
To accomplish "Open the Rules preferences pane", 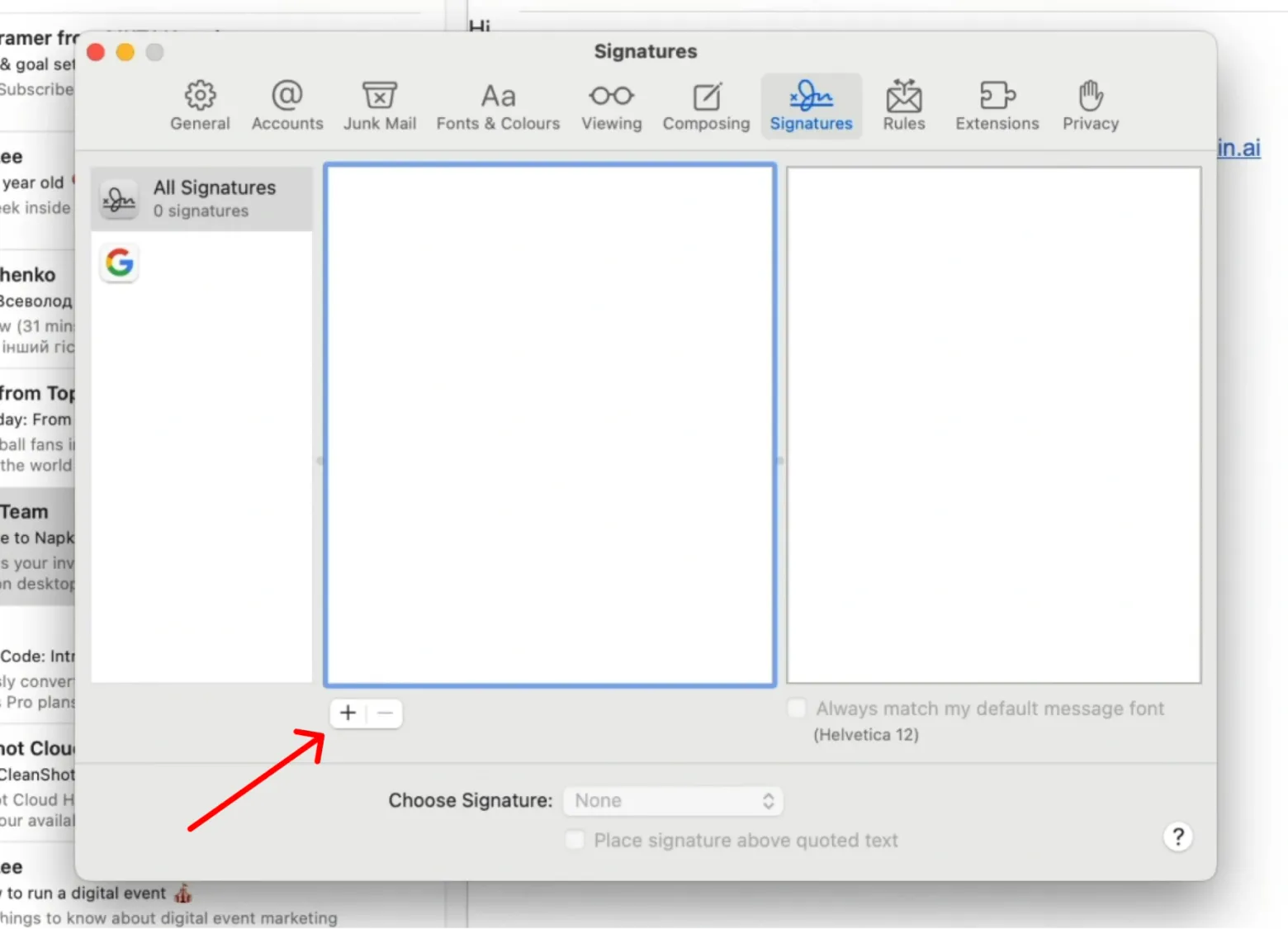I will (904, 106).
